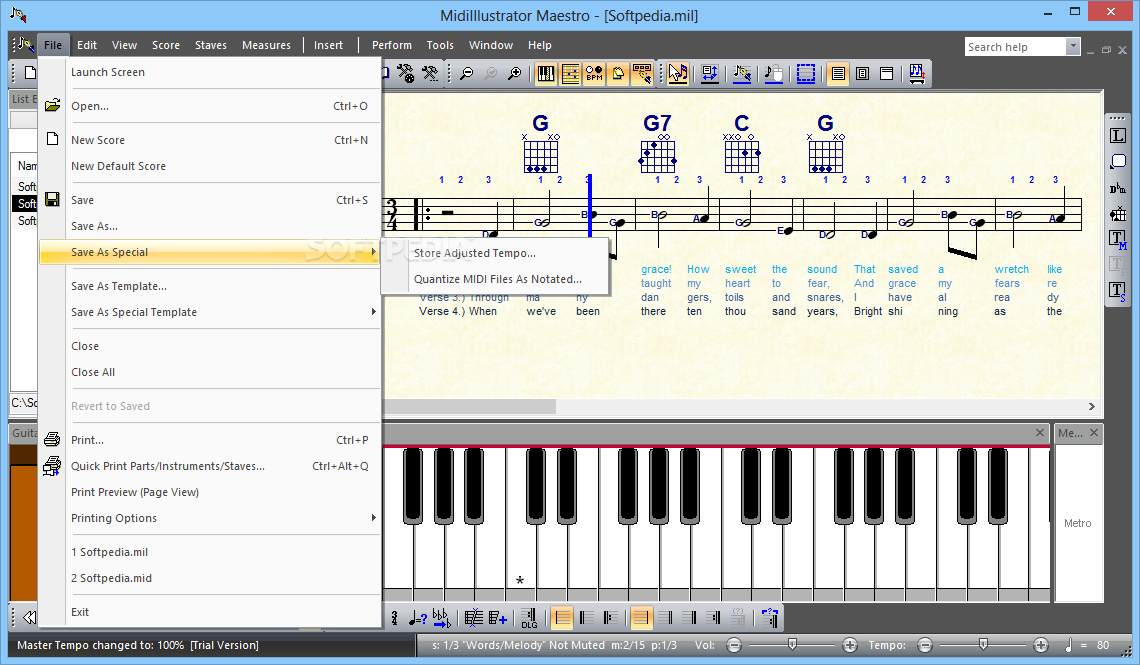The width and height of the screenshot is (1140, 665).
Task: Click the tempo decrease minus button
Action: point(925,645)
